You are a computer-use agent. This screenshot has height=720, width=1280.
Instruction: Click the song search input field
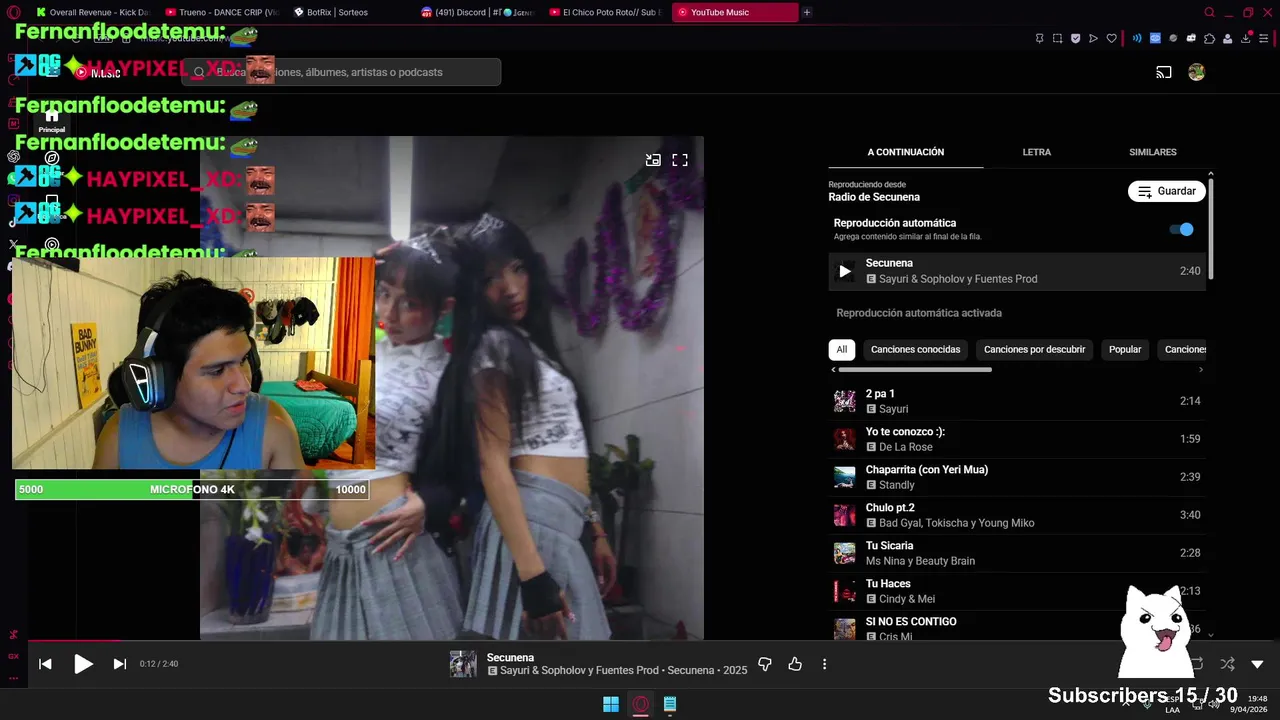click(340, 72)
